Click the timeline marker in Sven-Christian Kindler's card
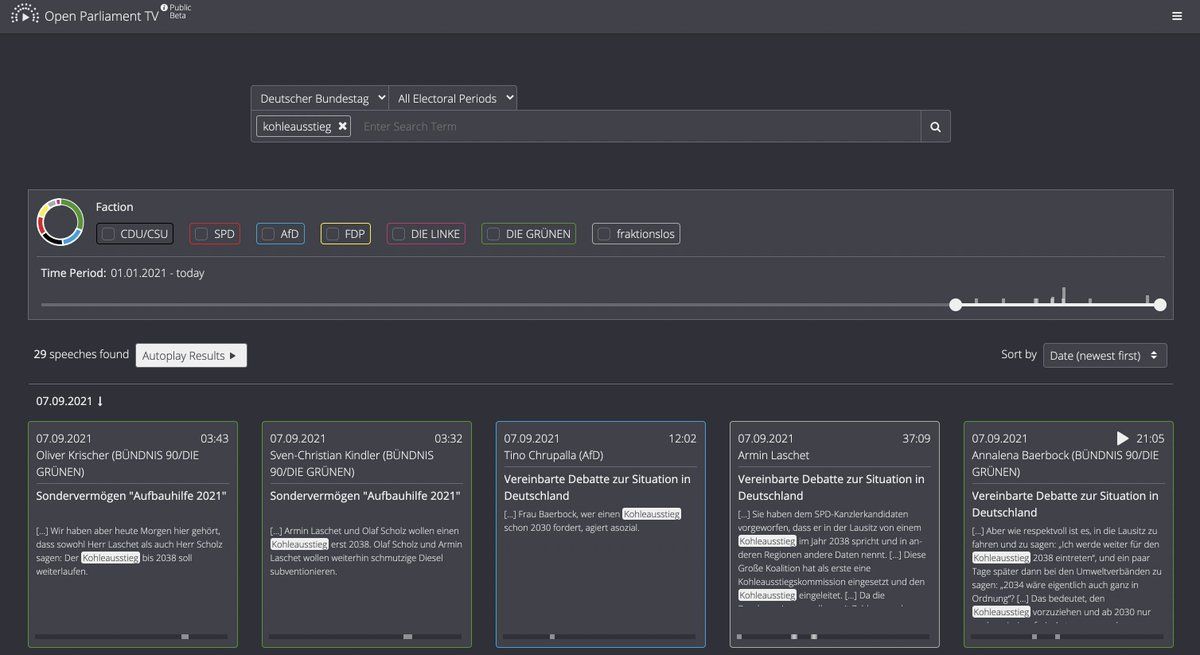 click(x=407, y=636)
